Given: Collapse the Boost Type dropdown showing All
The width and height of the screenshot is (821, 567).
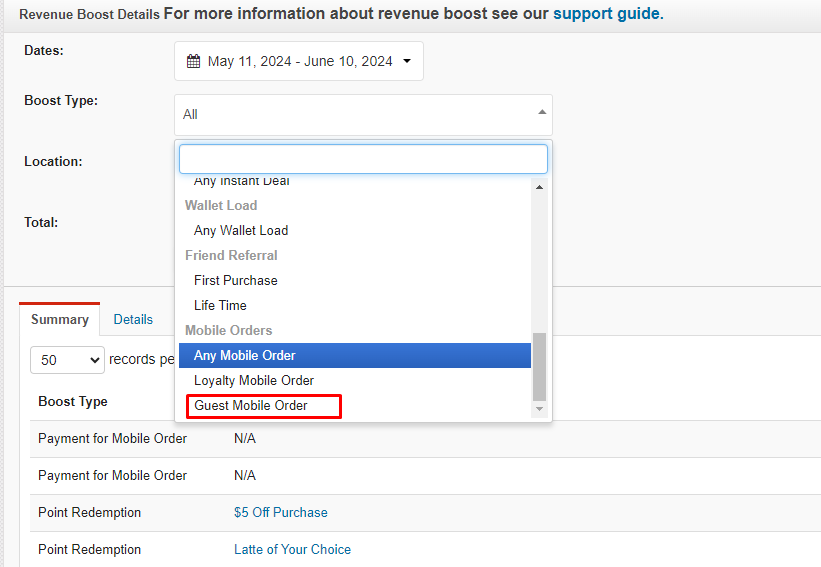Looking at the screenshot, I should [363, 115].
